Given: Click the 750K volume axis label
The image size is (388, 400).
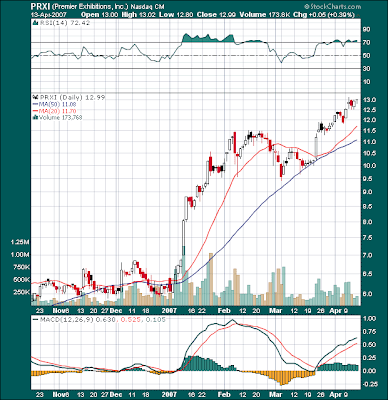Looking at the screenshot, I should pos(22,267).
